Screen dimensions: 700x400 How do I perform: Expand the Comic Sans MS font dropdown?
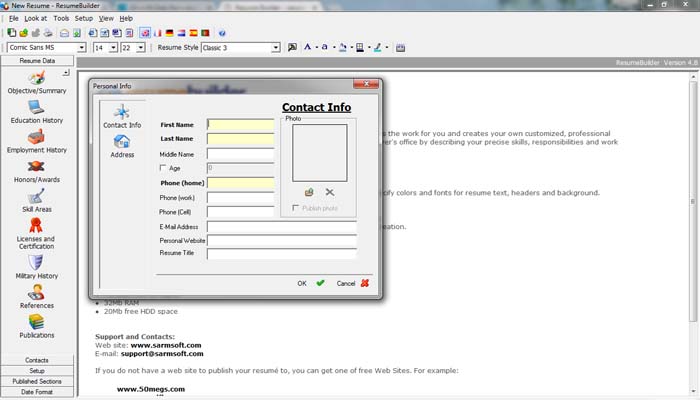pos(82,48)
